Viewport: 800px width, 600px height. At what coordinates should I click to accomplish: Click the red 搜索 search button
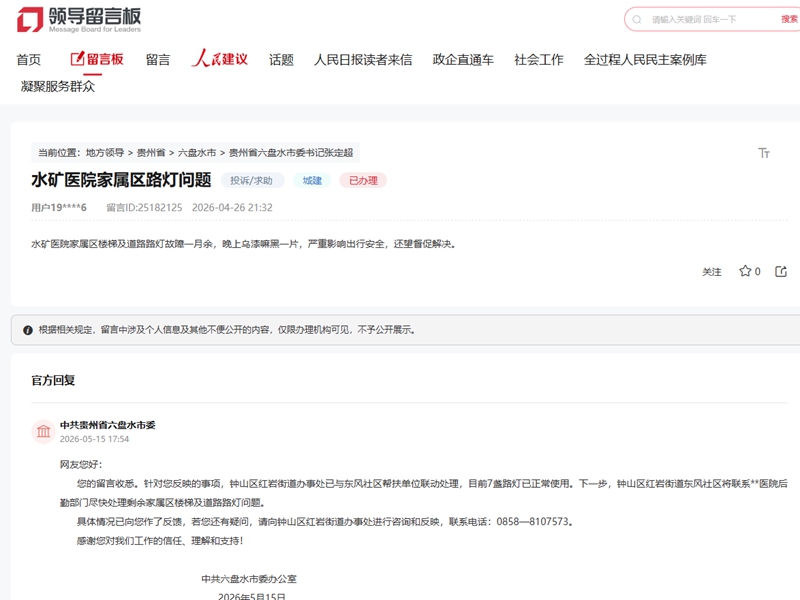pyautogui.click(x=789, y=19)
